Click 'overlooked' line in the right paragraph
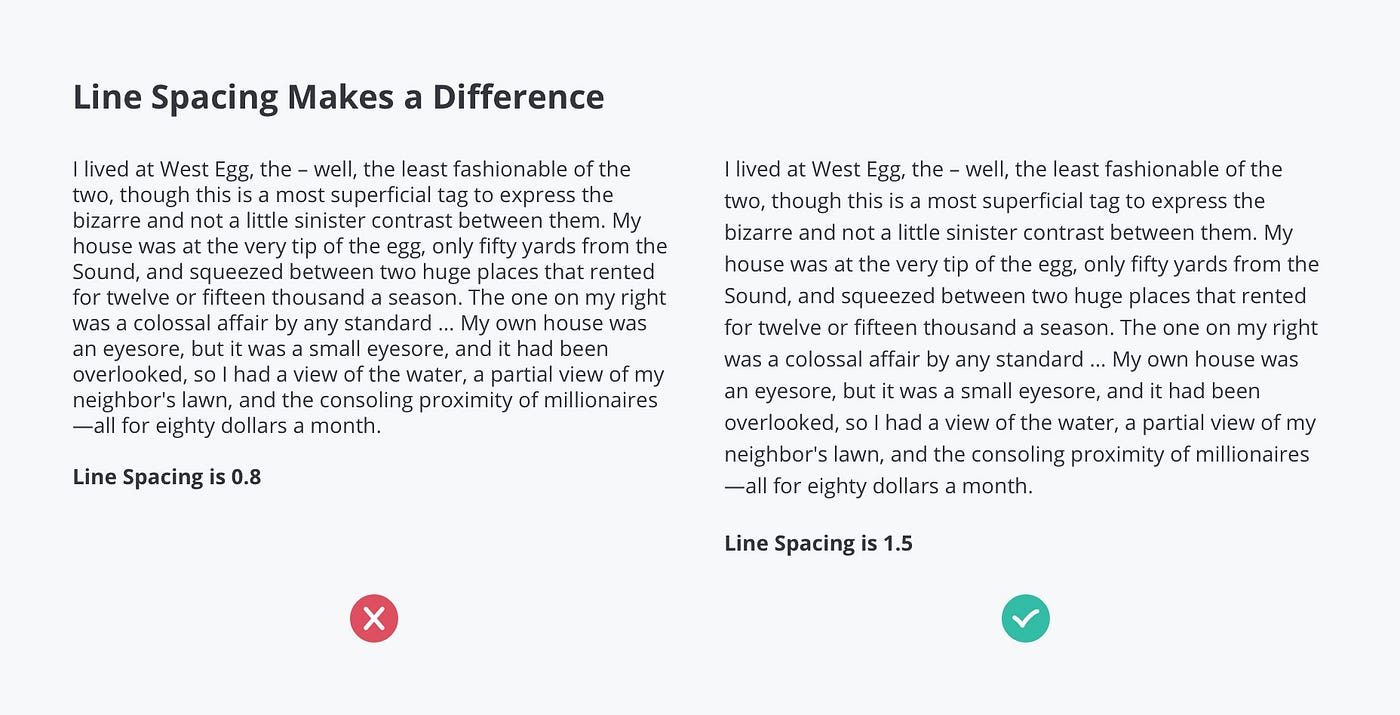Viewport: 1400px width, 715px height. (x=1021, y=423)
